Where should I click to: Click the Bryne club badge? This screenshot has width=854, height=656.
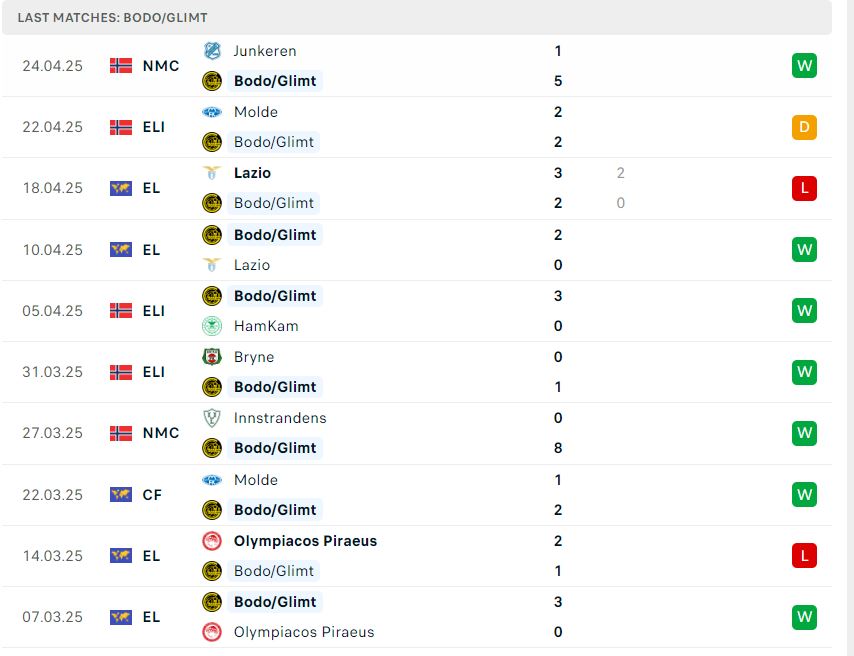(212, 357)
